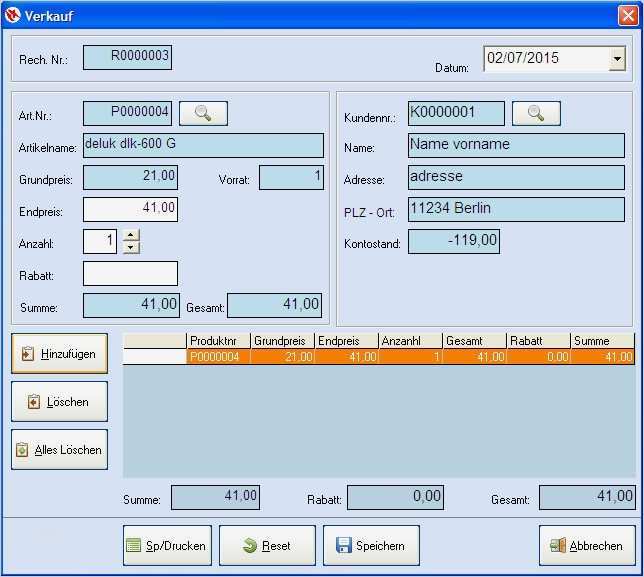Click the Artikelname field

tap(203, 145)
